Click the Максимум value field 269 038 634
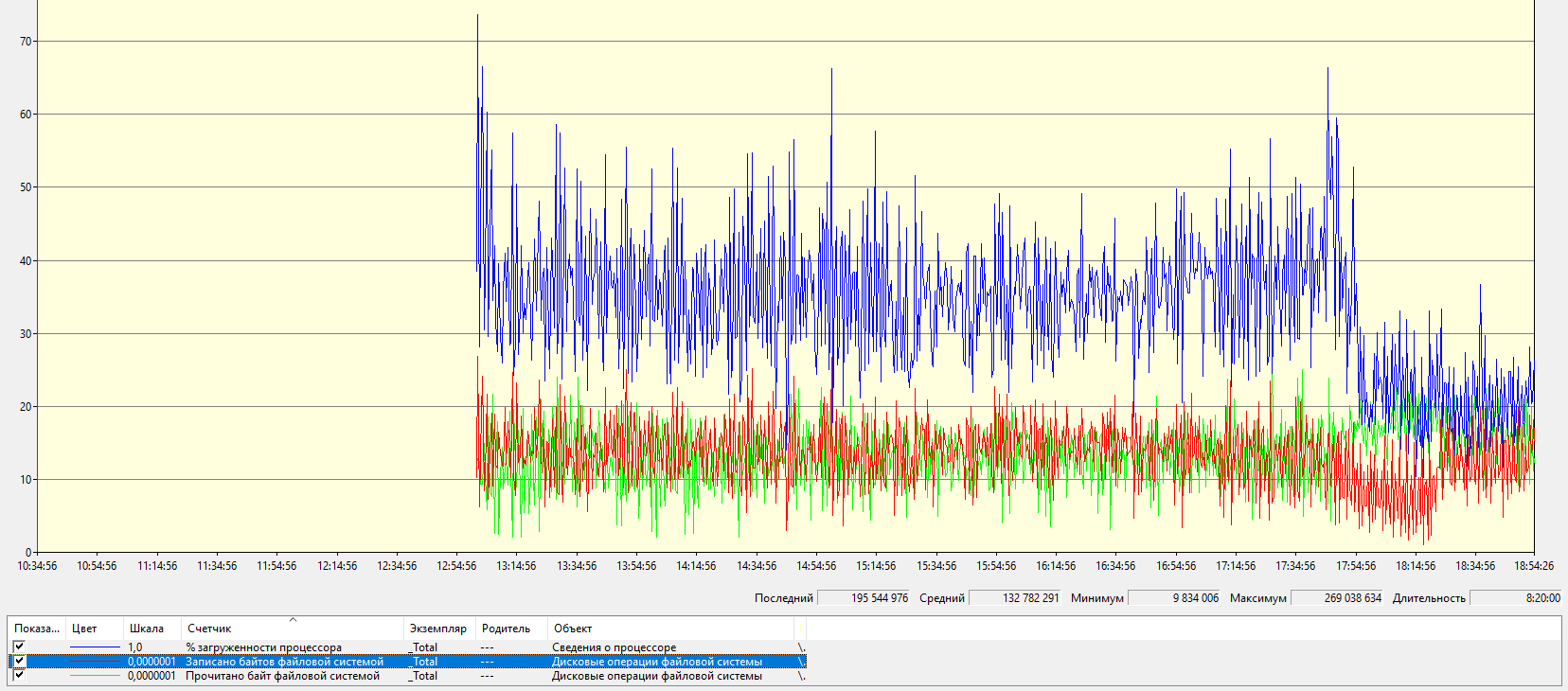The height and width of the screenshot is (691, 1568). 1337,597
